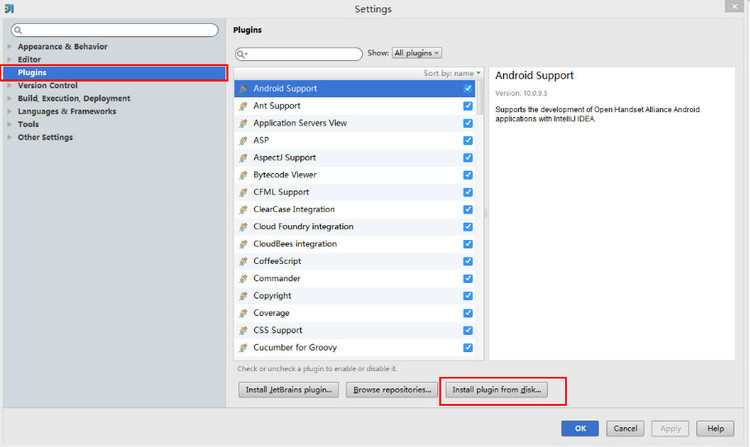The width and height of the screenshot is (750, 447).
Task: Open the Sort by name dropdown
Action: pos(452,73)
